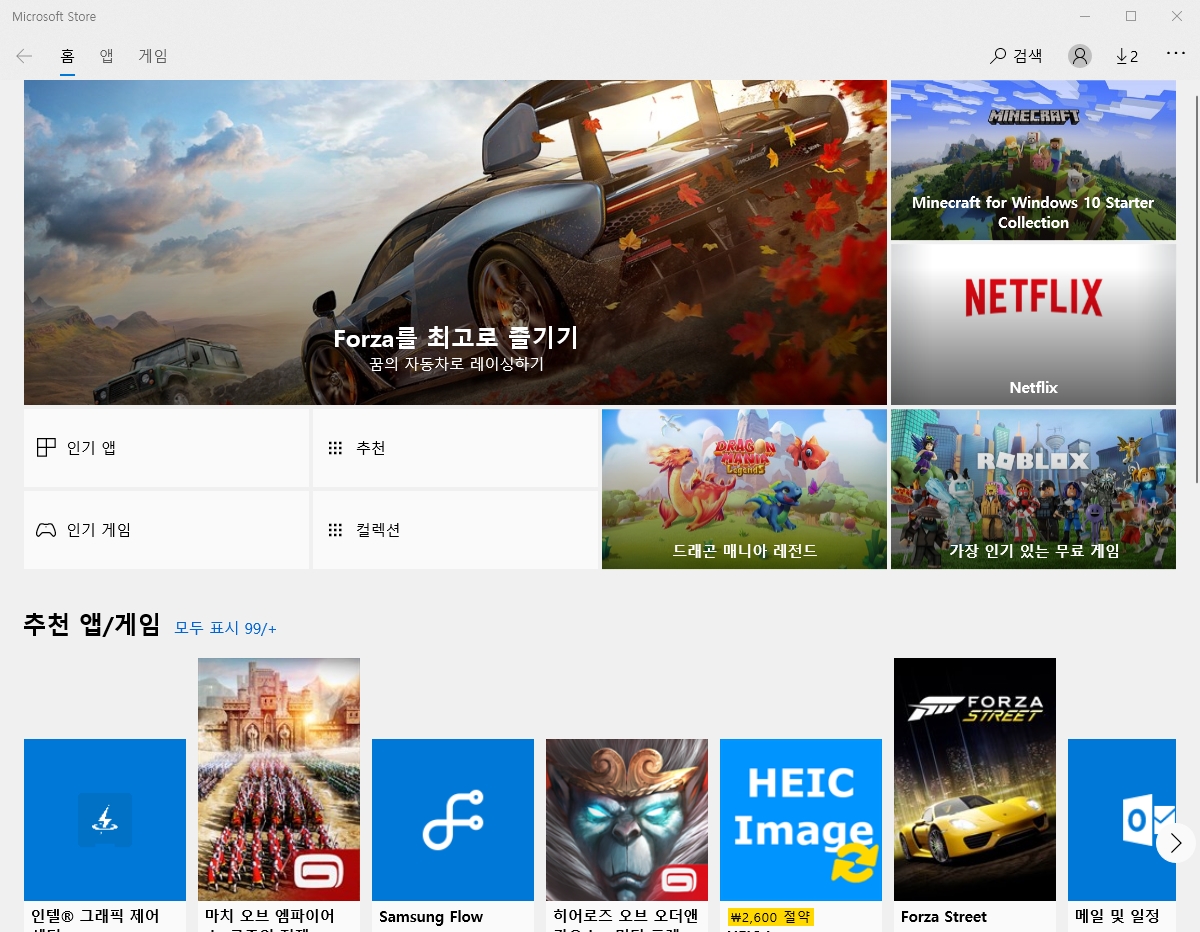This screenshot has width=1200, height=932.
Task: Open 컬렉션 category
Action: point(455,530)
